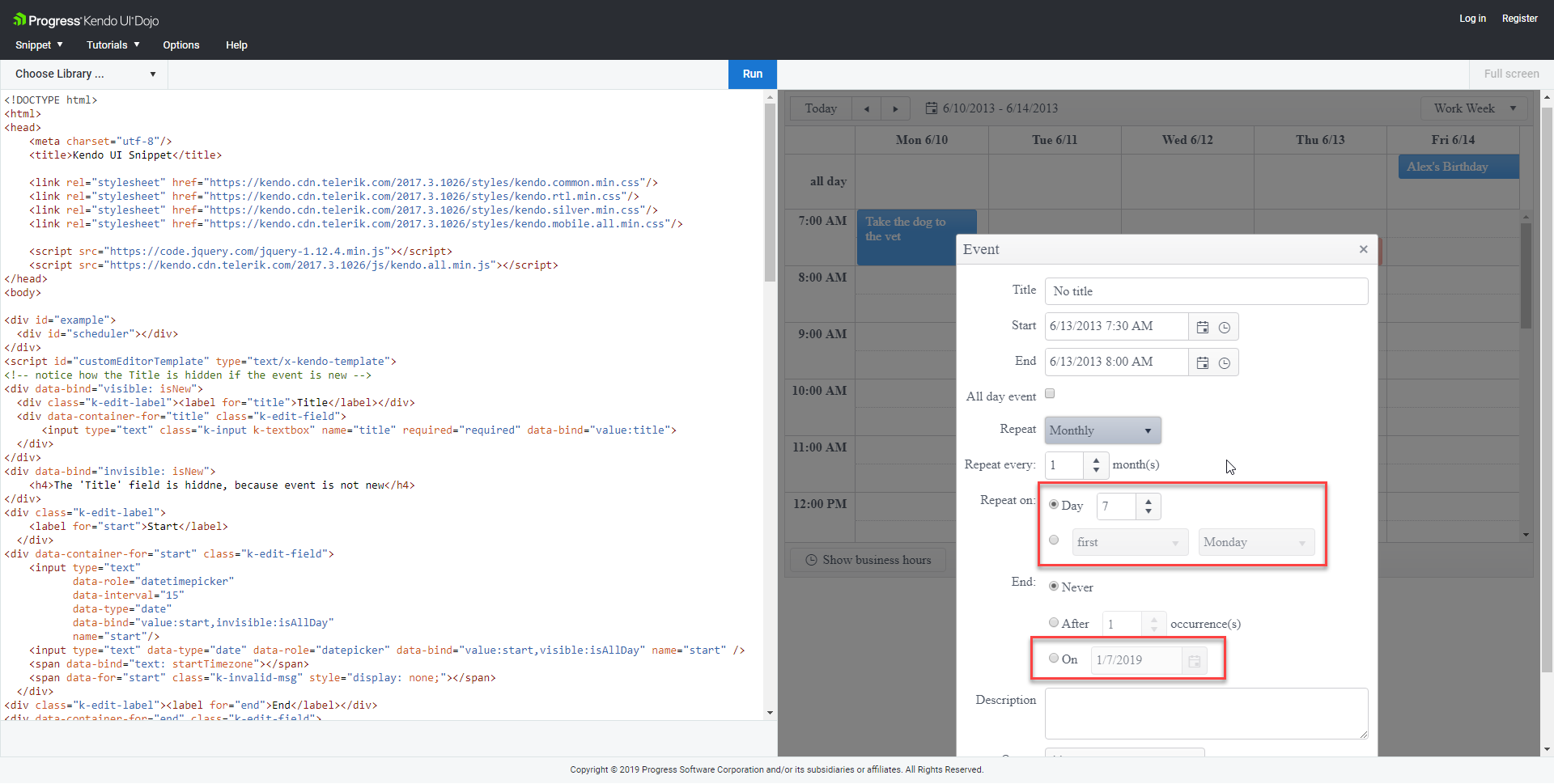Open the Choose Library dropdown
1554x784 pixels.
tap(85, 74)
